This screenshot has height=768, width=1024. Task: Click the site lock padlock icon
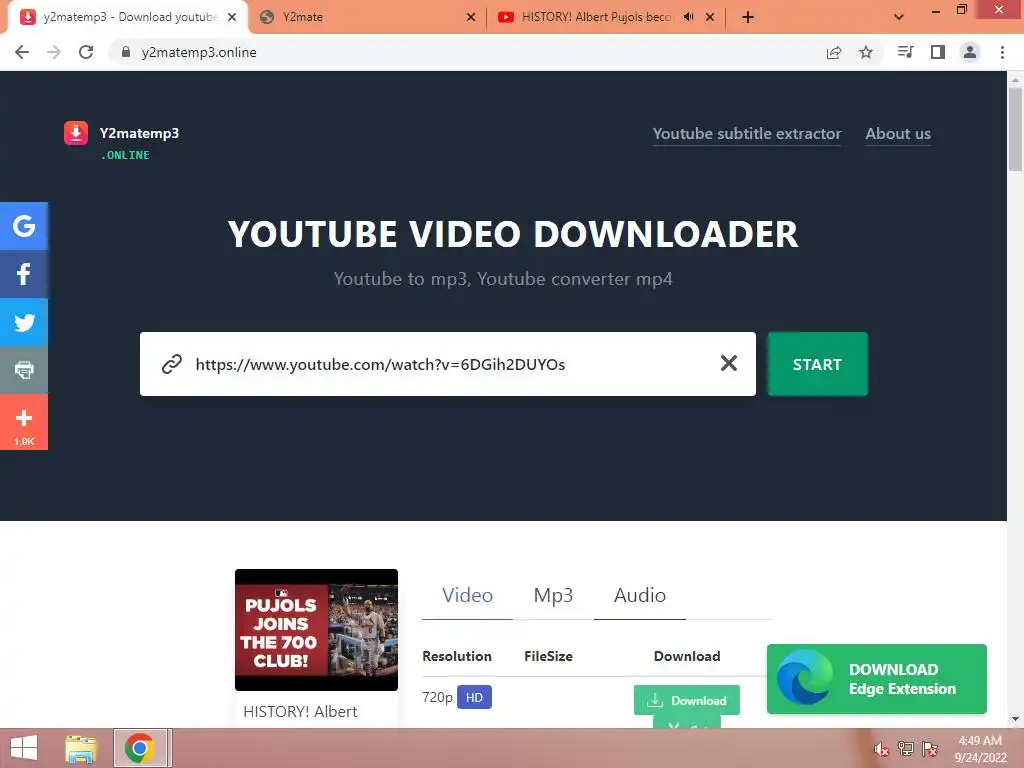coord(126,52)
